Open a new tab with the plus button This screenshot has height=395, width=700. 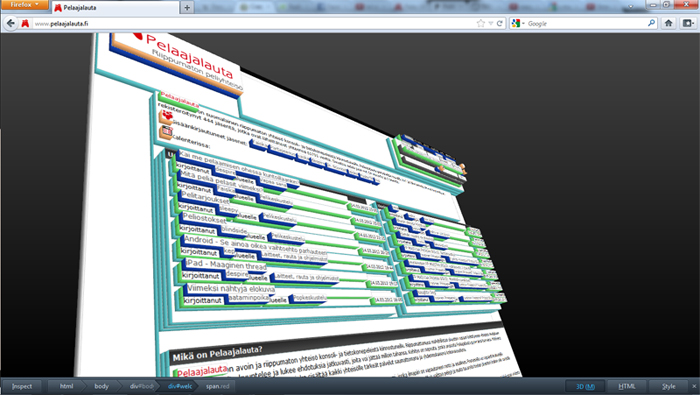tap(187, 8)
